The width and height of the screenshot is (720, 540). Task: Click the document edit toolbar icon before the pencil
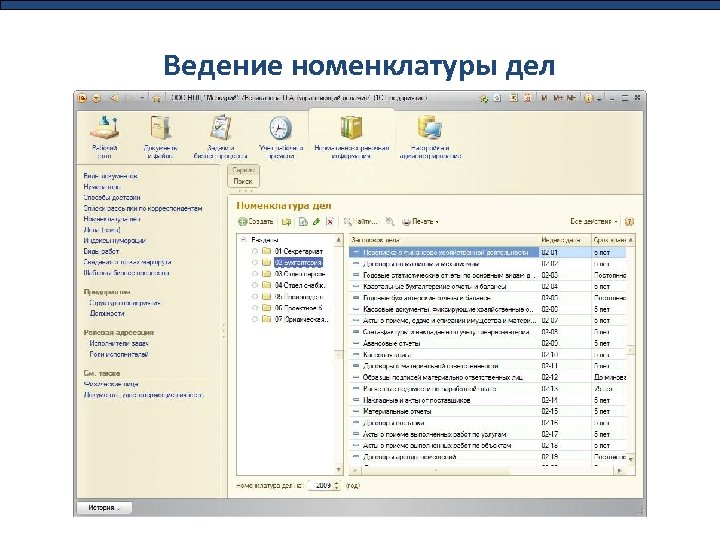(303, 222)
